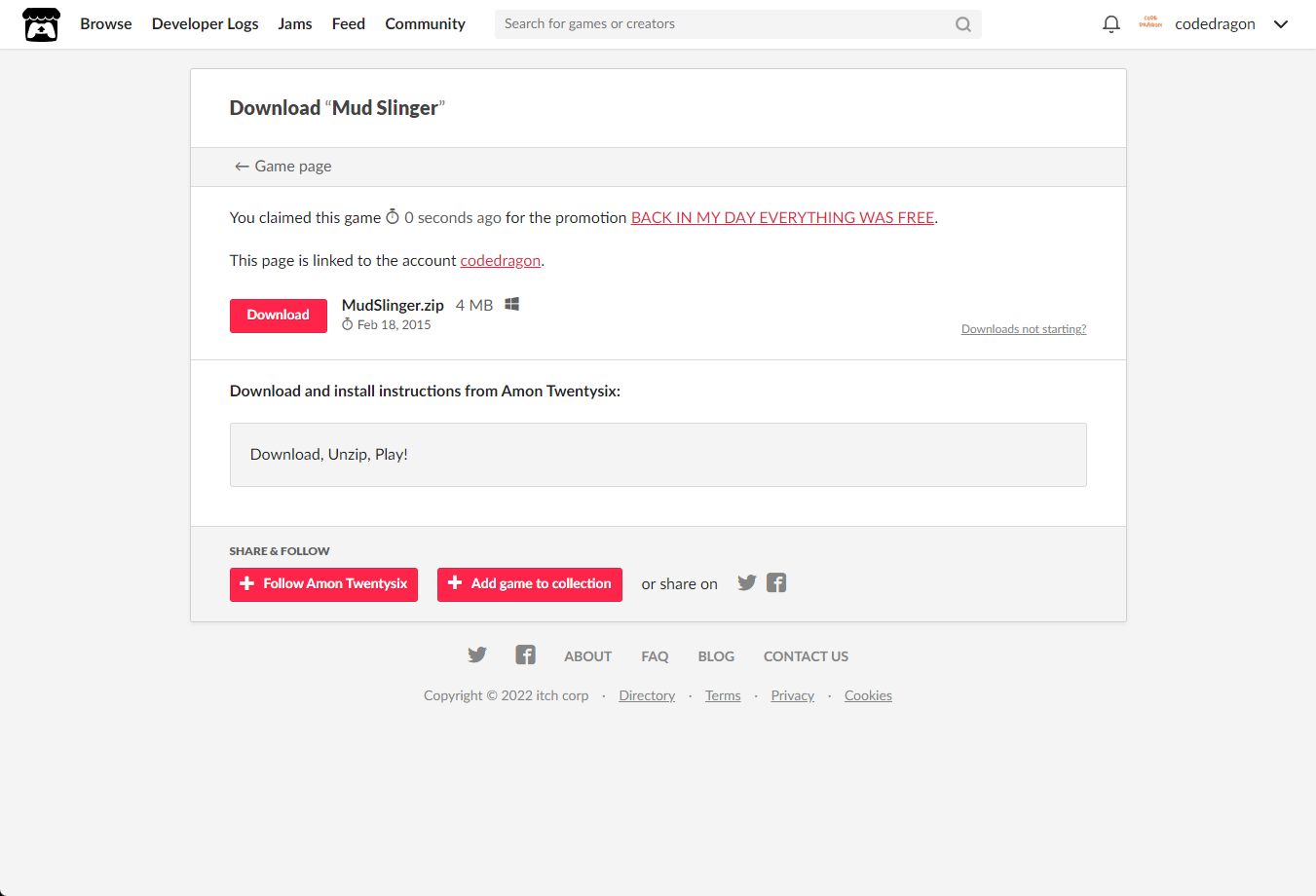Open the codedragon account link in the page text

(501, 261)
